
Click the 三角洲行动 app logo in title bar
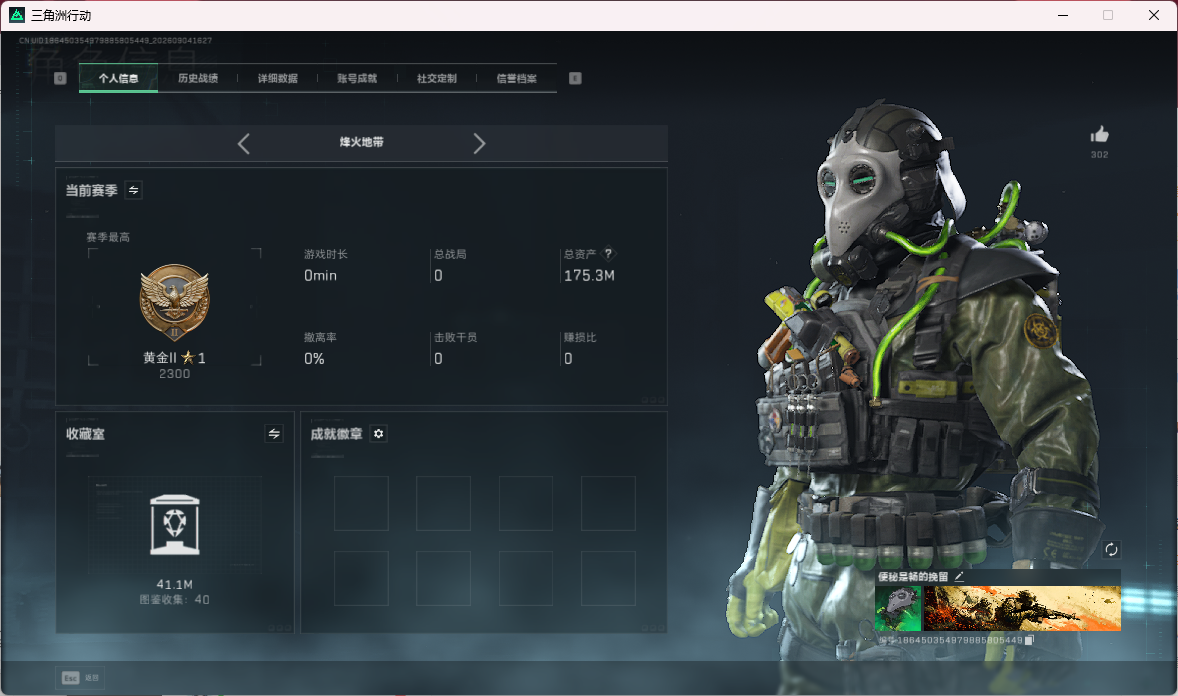17,15
